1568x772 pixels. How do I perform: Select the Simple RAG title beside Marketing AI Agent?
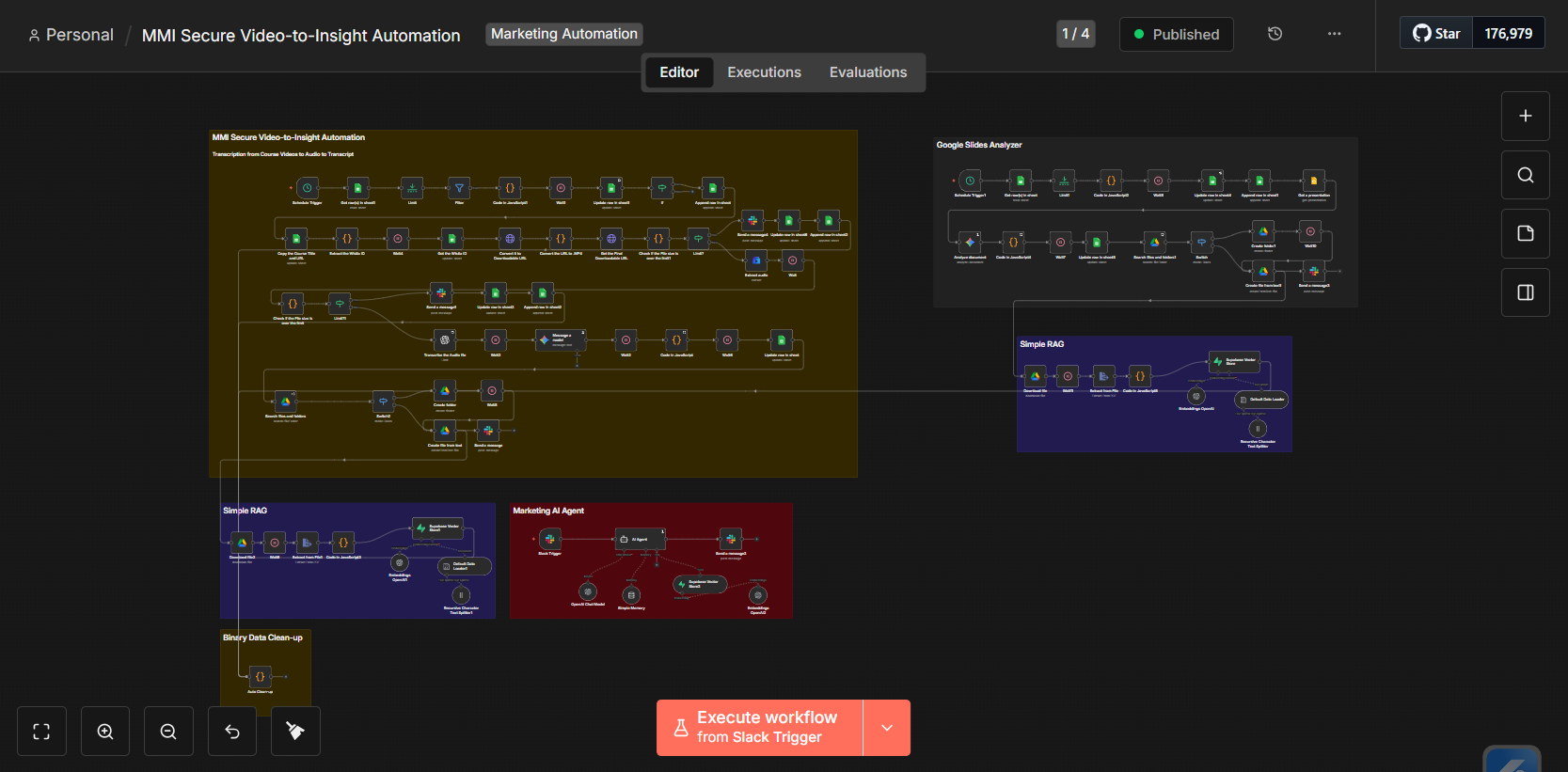pos(245,511)
